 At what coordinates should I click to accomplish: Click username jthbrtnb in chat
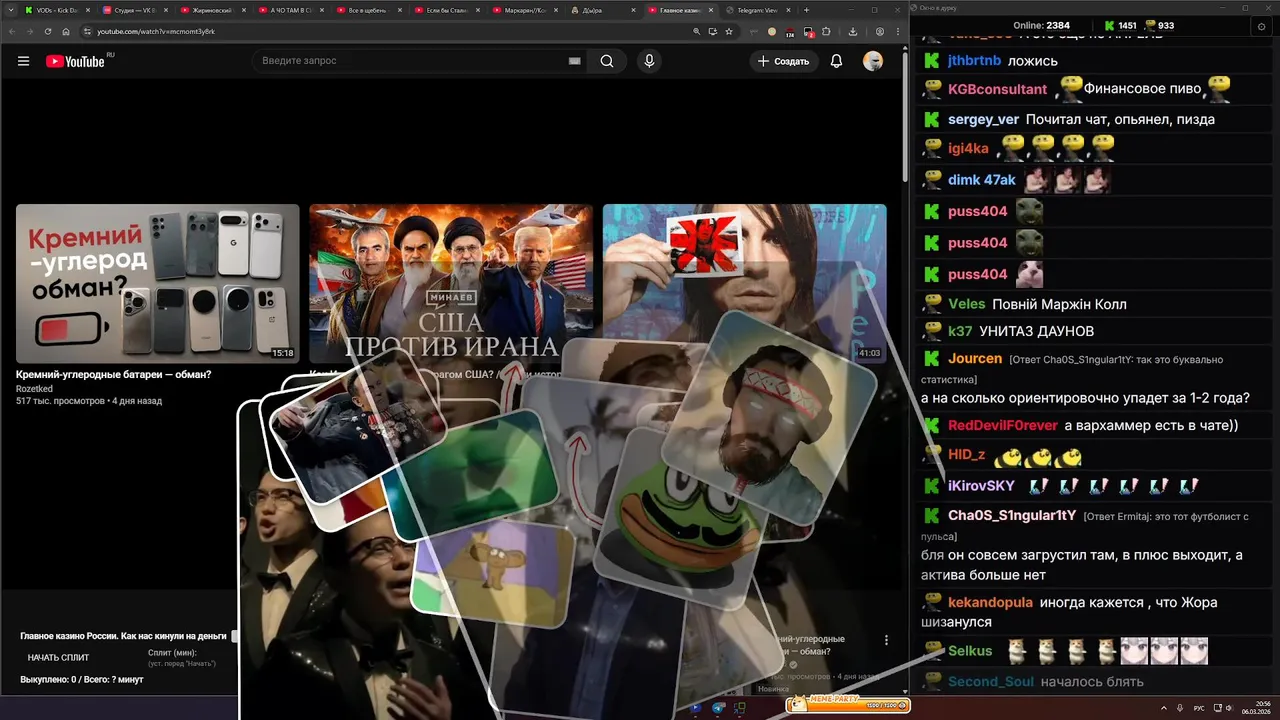pos(976,61)
